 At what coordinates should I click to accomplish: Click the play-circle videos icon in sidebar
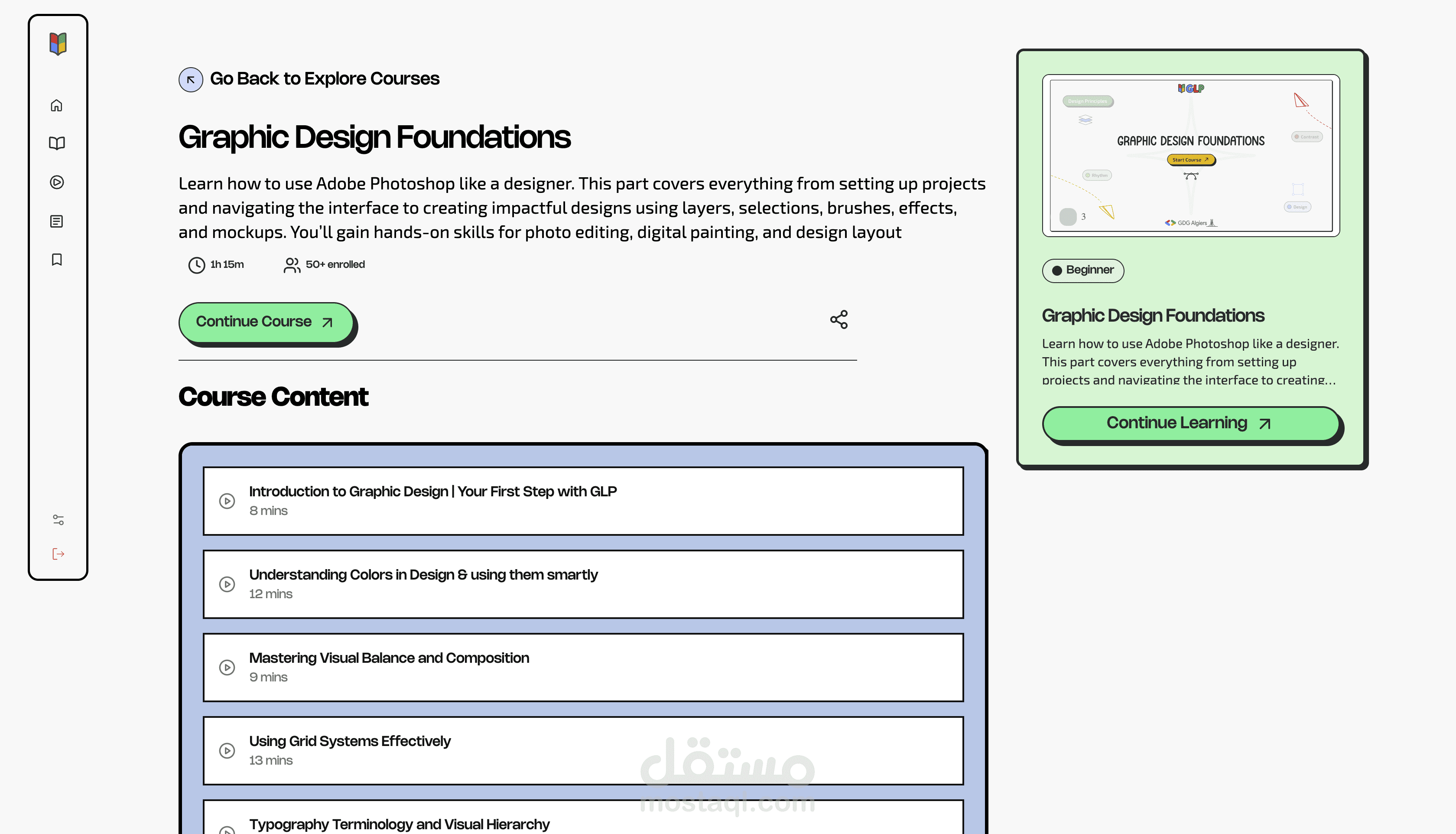[57, 182]
